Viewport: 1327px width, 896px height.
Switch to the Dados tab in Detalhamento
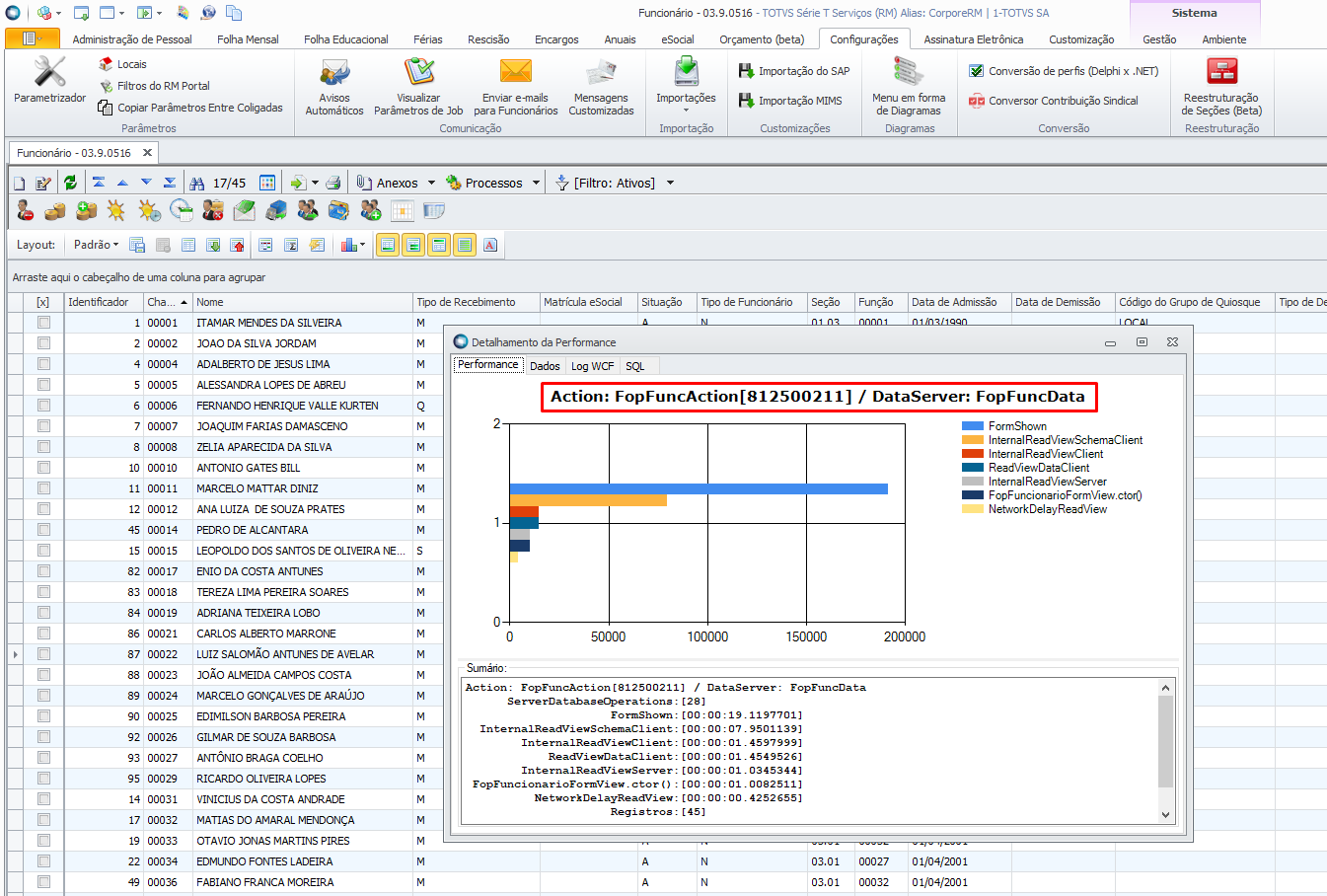pos(545,366)
